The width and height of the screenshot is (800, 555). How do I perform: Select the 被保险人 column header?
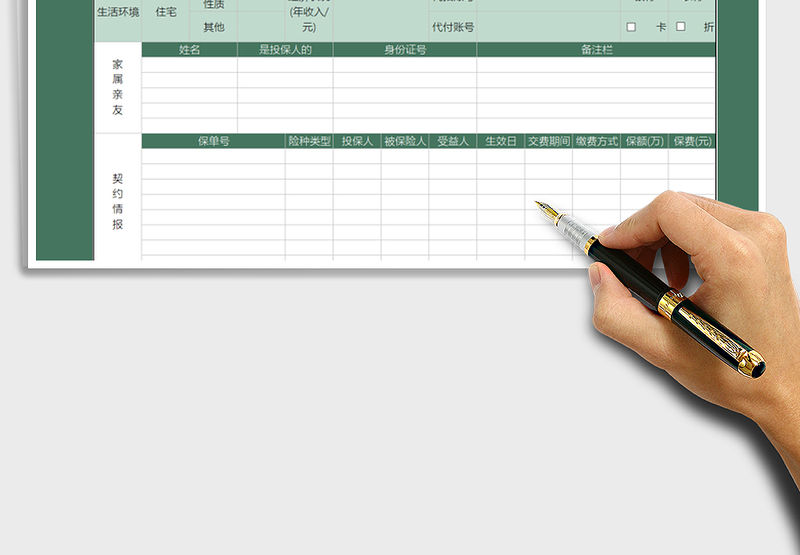point(405,141)
